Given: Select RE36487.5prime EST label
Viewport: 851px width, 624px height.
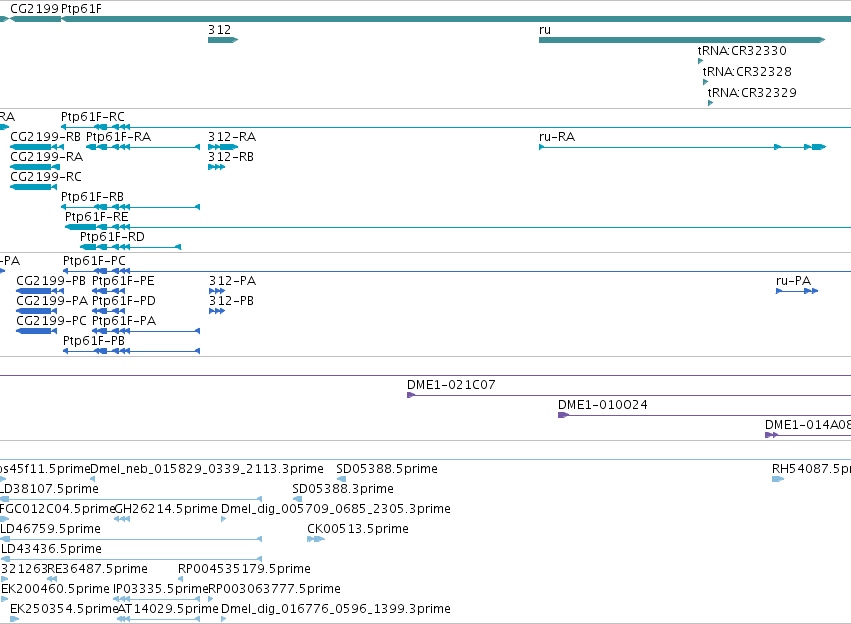Looking at the screenshot, I should [98, 569].
